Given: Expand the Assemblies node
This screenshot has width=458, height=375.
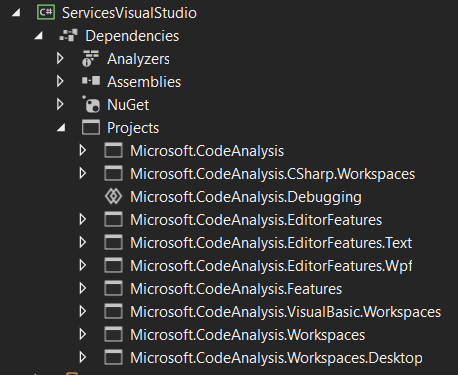Looking at the screenshot, I should [60, 81].
